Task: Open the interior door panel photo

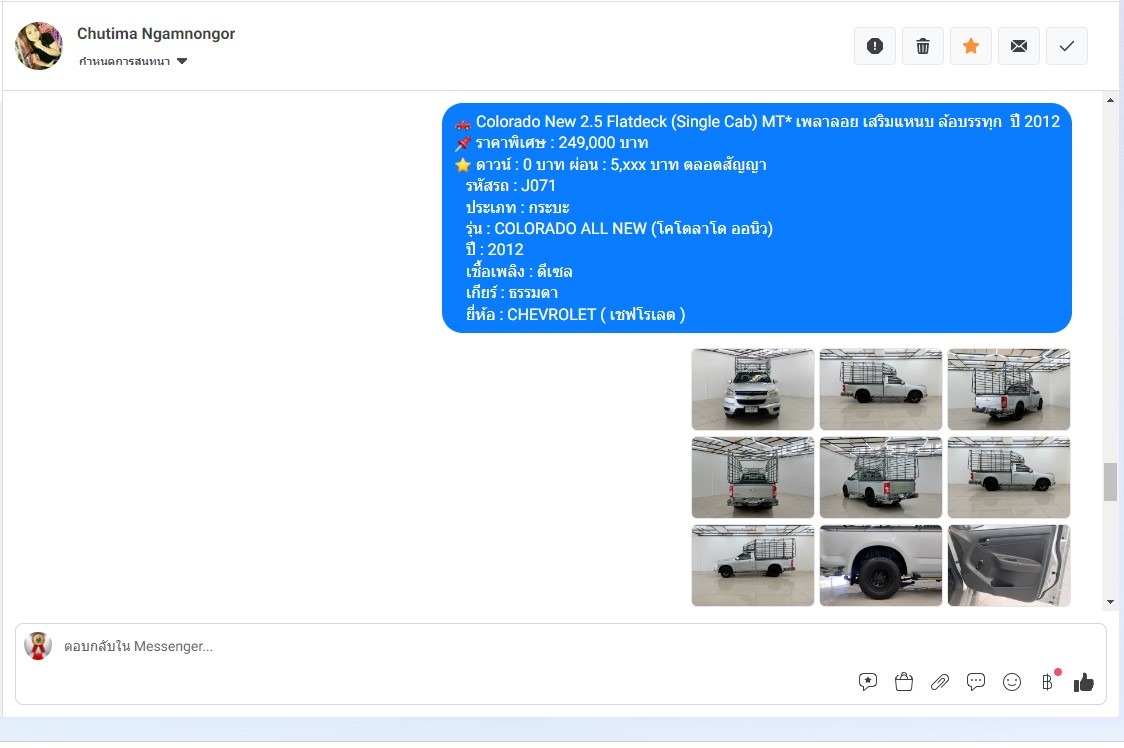Action: click(1009, 566)
